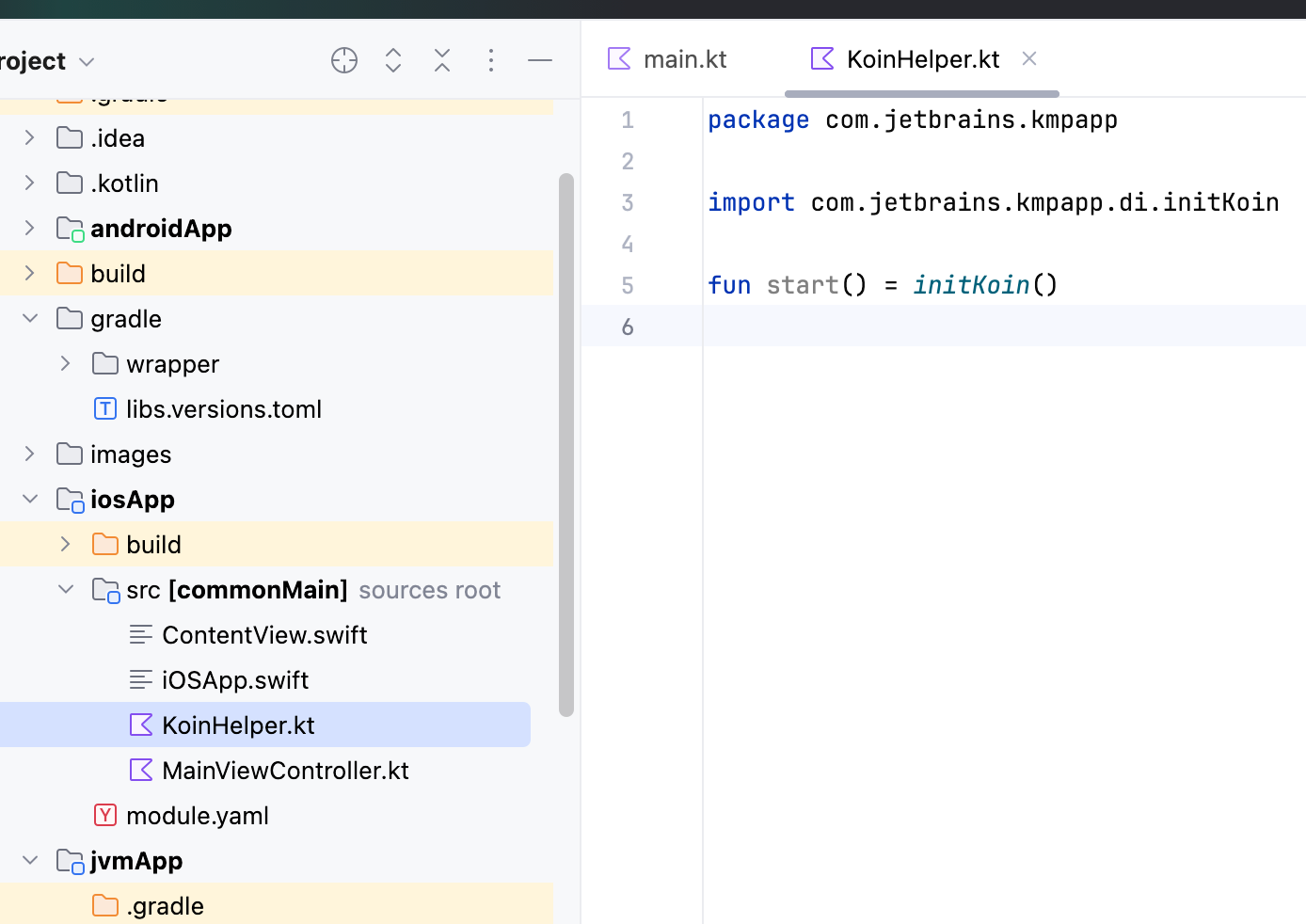This screenshot has height=924, width=1306.
Task: Select libs.versions.toml in the project tree
Action: [224, 409]
